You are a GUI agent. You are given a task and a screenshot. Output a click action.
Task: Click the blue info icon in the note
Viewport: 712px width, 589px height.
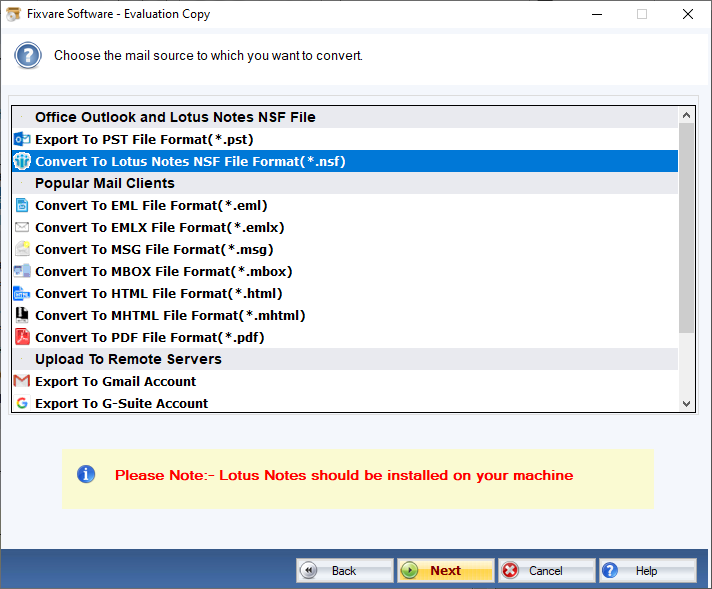tap(86, 475)
